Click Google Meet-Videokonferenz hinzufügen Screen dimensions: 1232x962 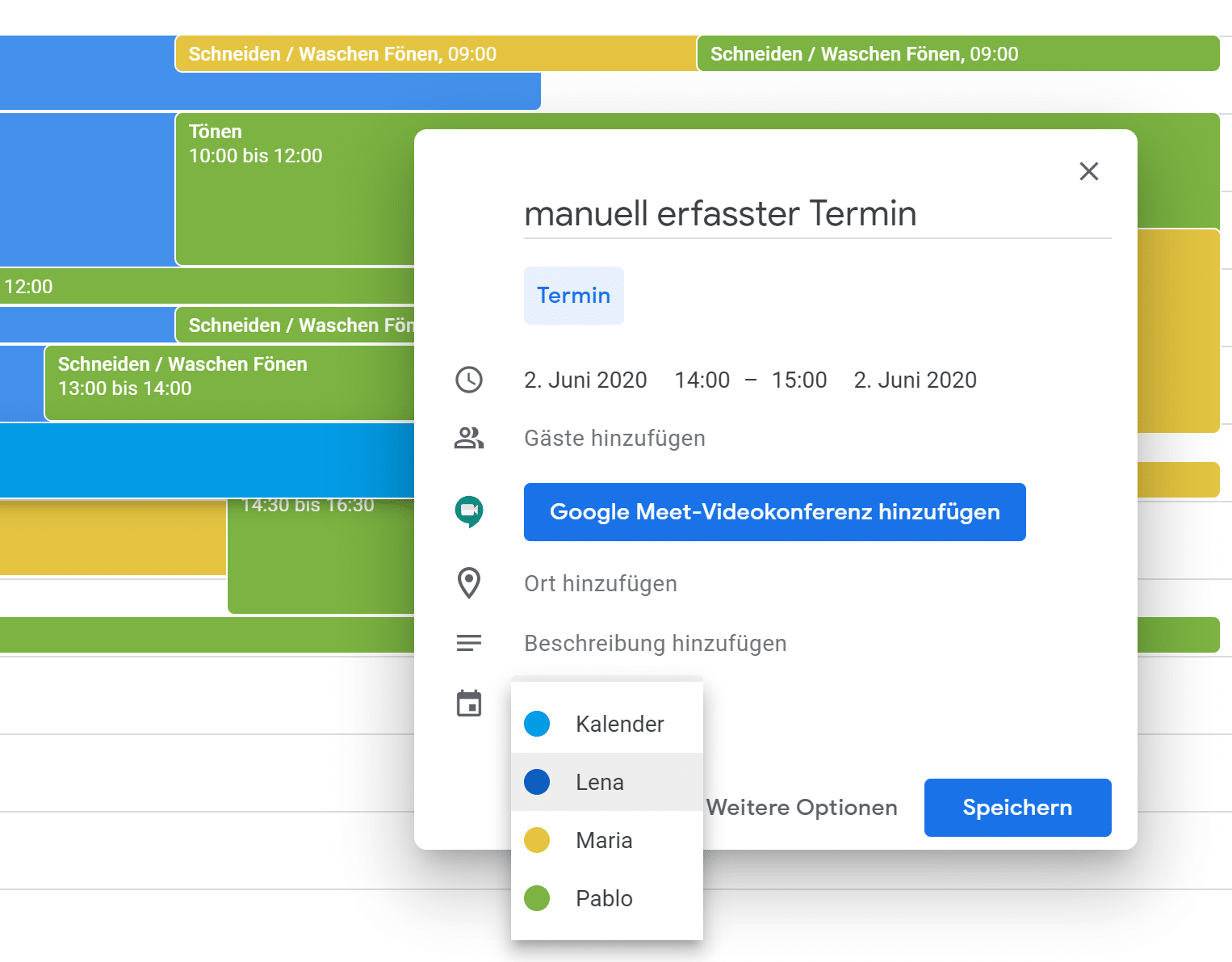point(774,511)
